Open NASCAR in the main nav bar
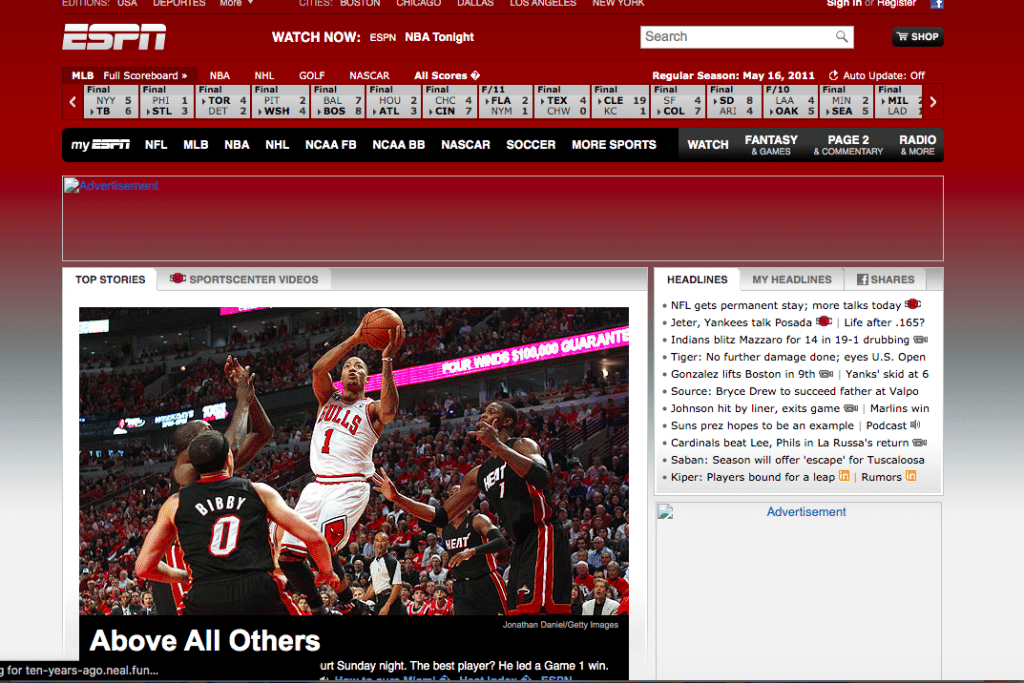The width and height of the screenshot is (1024, 683). [x=465, y=144]
